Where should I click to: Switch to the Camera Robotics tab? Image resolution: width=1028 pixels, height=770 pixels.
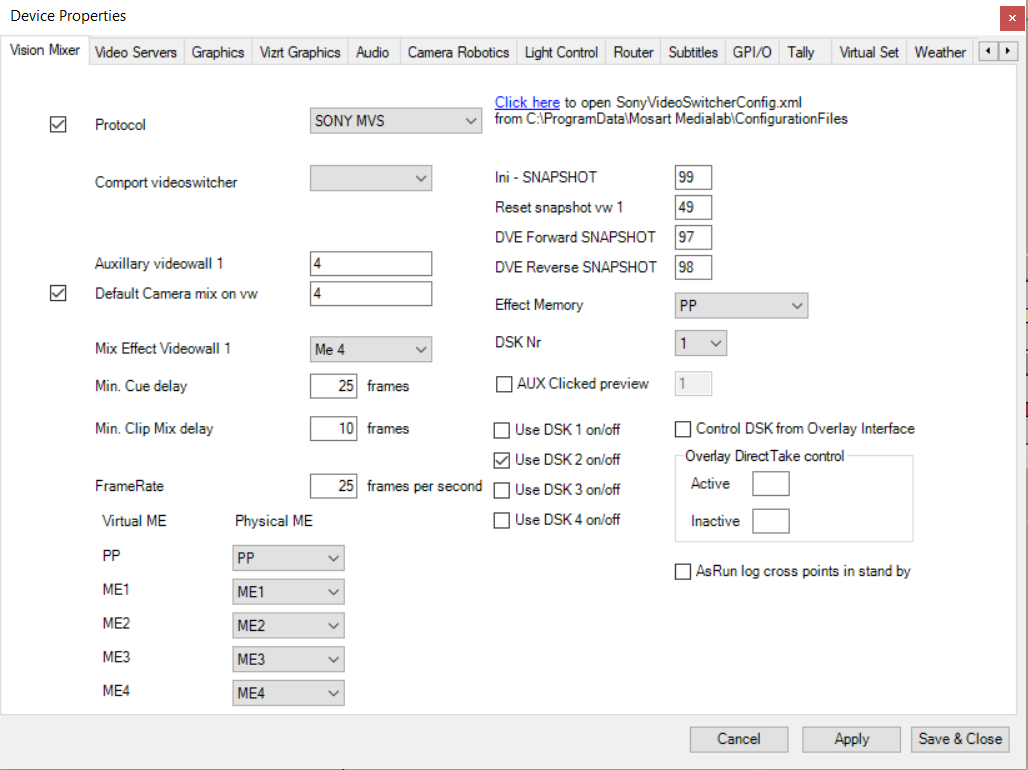(x=458, y=52)
